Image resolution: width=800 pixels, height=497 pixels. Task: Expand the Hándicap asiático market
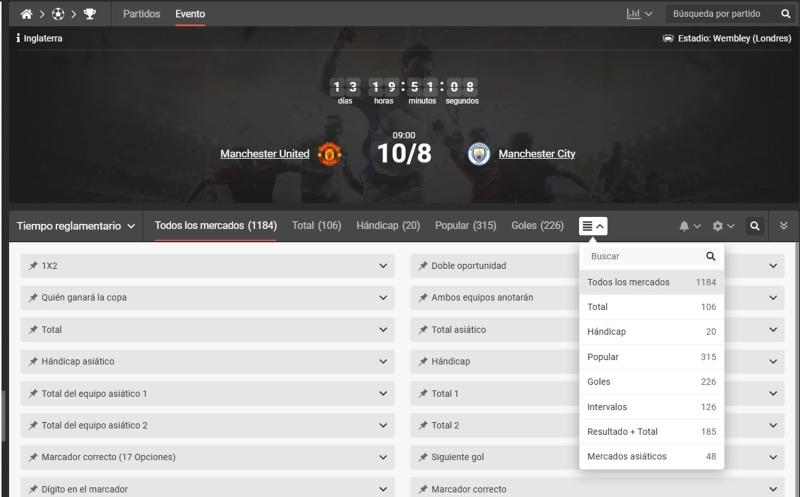(207, 361)
